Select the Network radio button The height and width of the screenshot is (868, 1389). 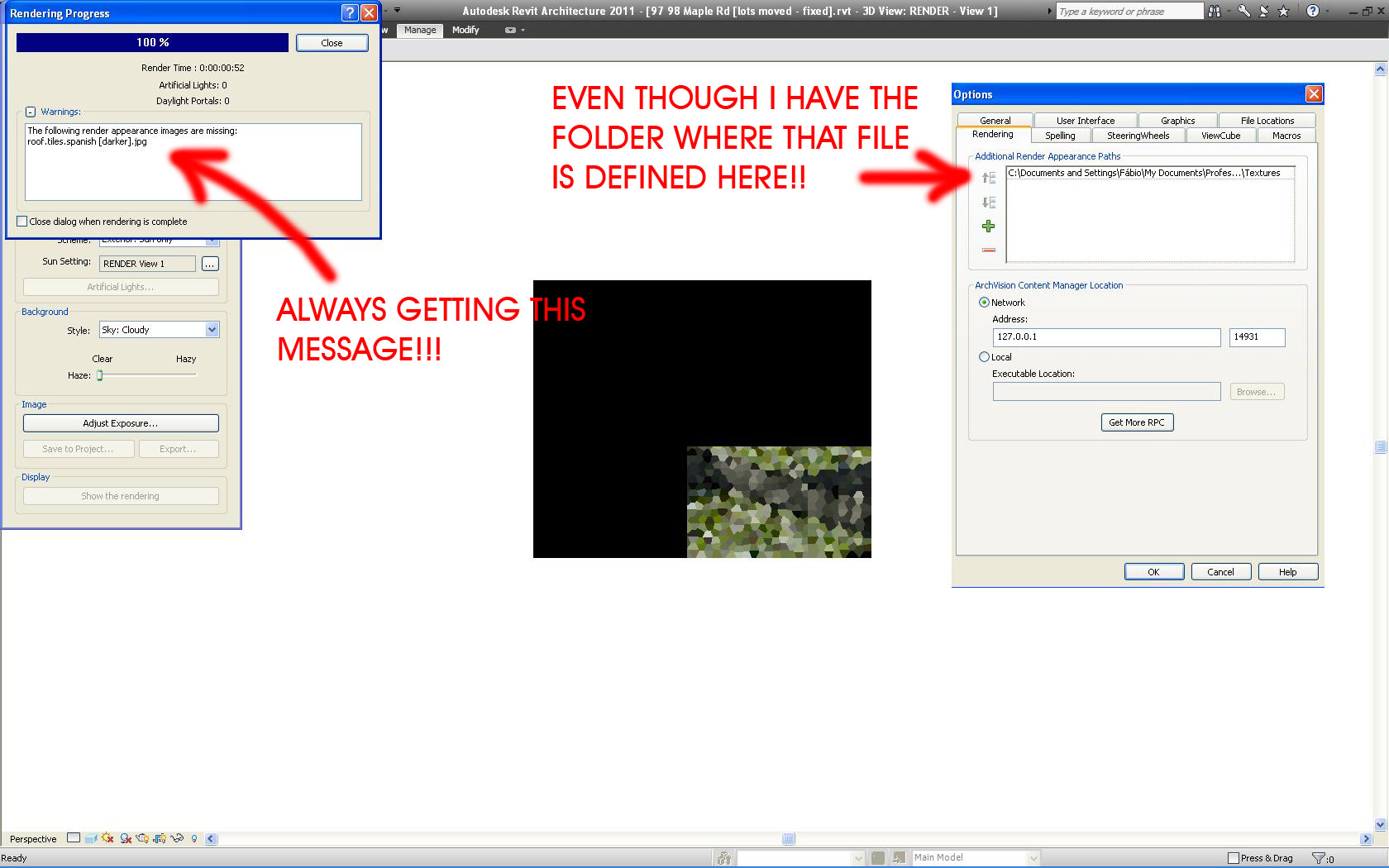point(984,303)
